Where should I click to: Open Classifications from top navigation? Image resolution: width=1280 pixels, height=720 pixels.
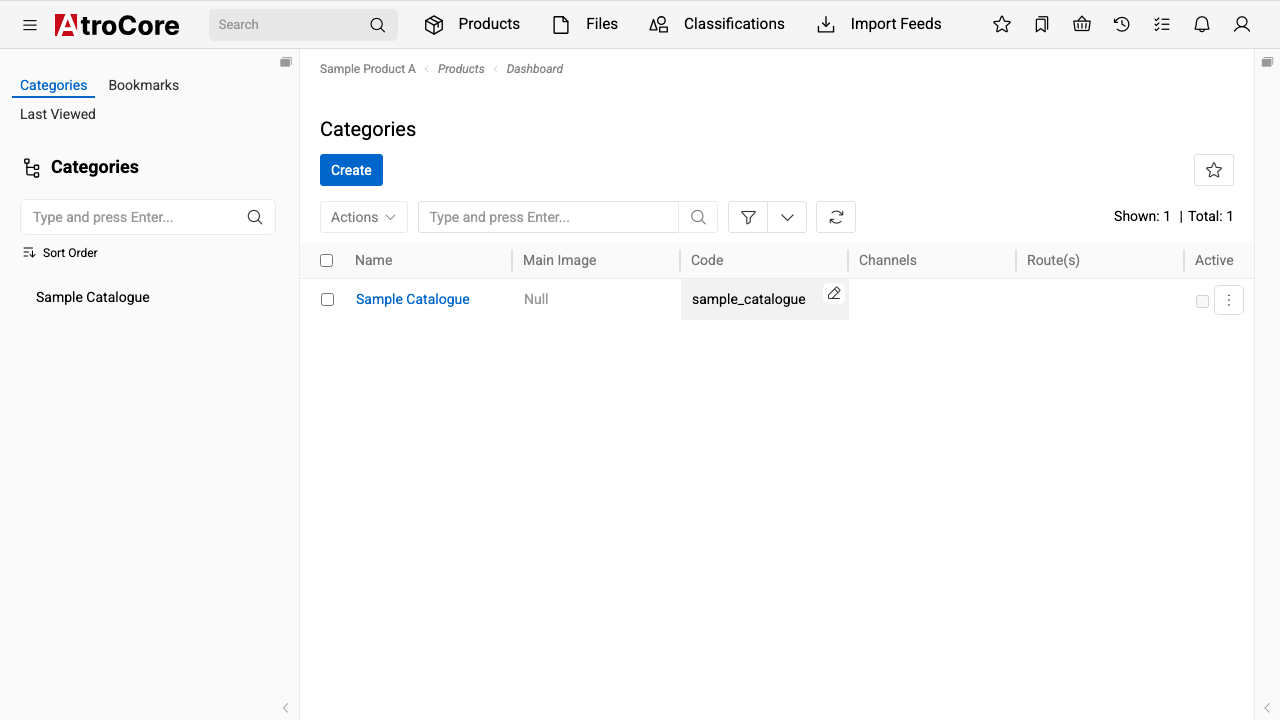[x=717, y=24]
